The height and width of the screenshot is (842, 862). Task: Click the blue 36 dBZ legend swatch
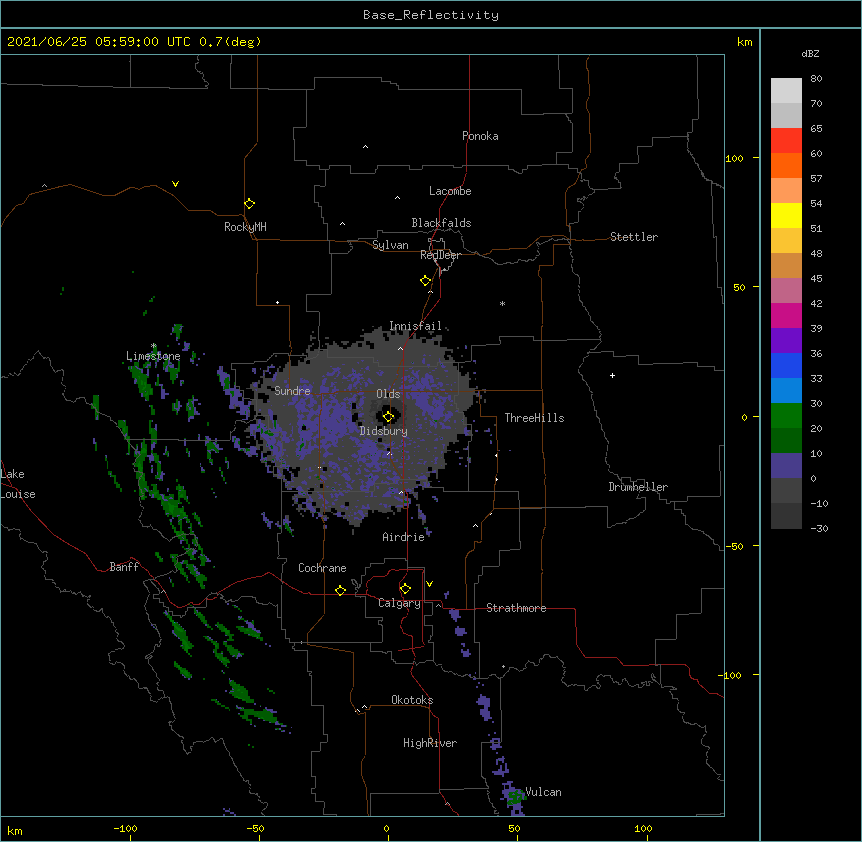pos(786,365)
